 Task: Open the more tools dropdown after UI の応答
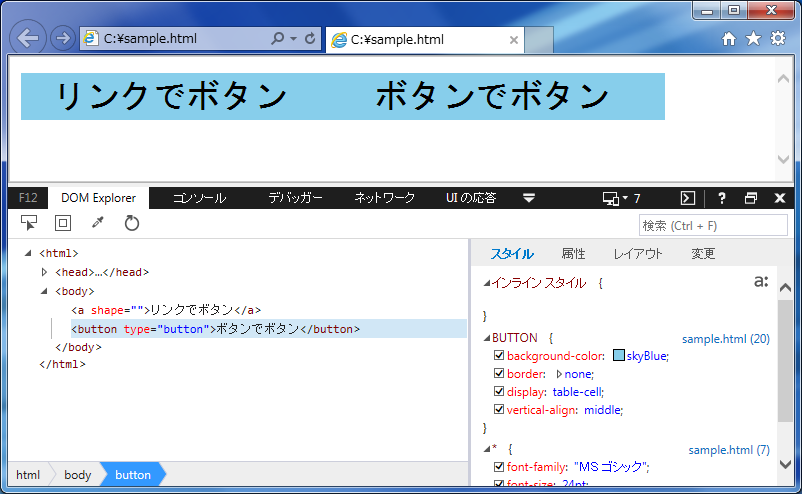point(529,198)
